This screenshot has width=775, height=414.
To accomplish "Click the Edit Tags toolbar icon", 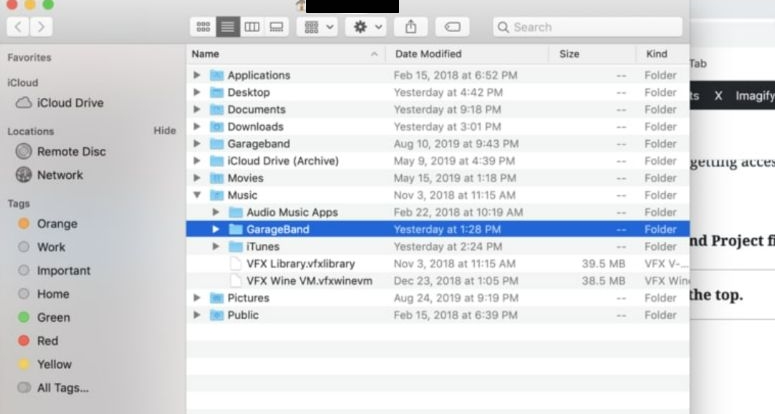I will (452, 27).
